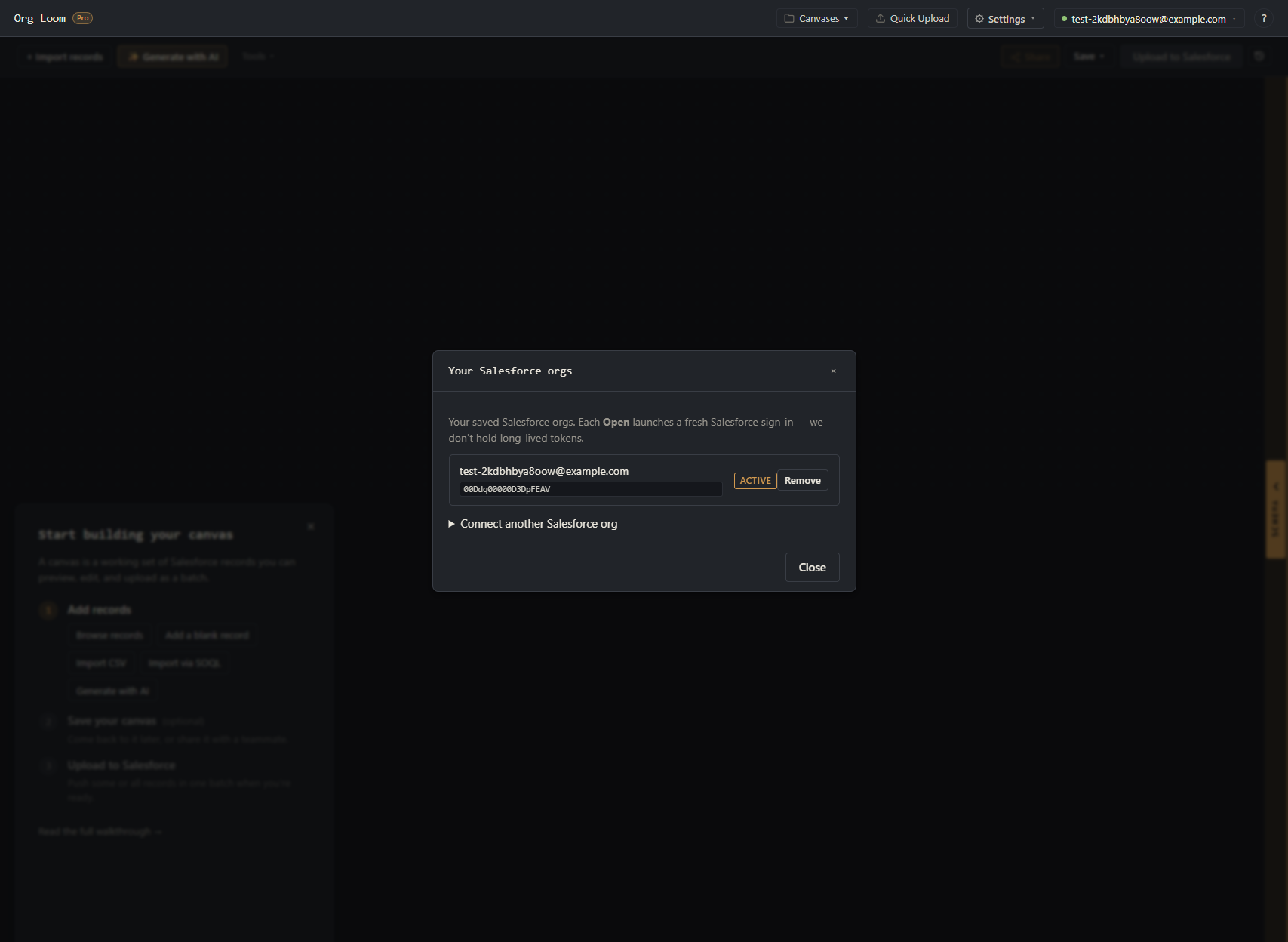This screenshot has width=1288, height=942.
Task: Click the Quick Upload button
Action: click(x=912, y=18)
